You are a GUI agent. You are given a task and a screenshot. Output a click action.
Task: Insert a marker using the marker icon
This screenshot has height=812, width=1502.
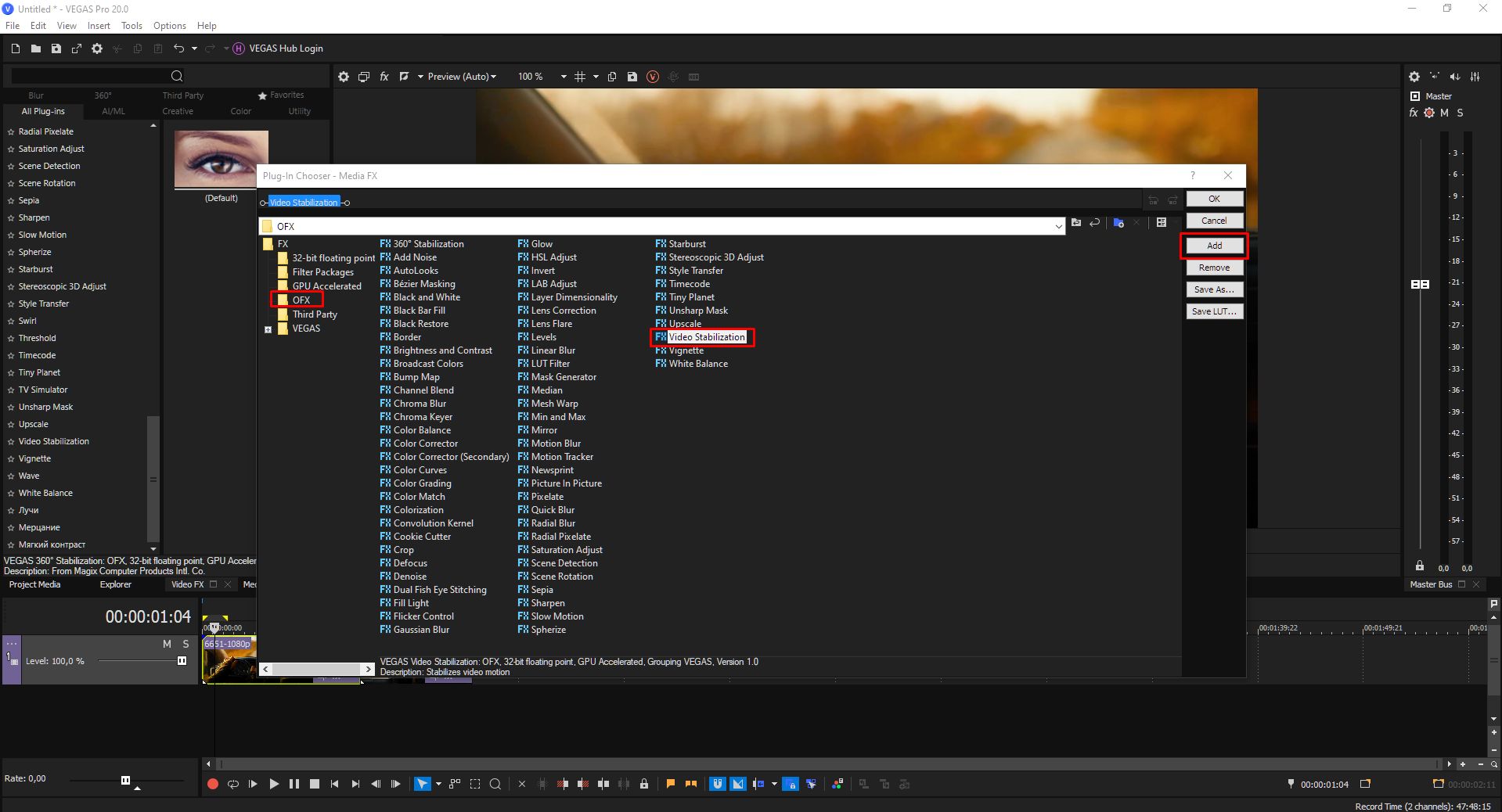[671, 784]
